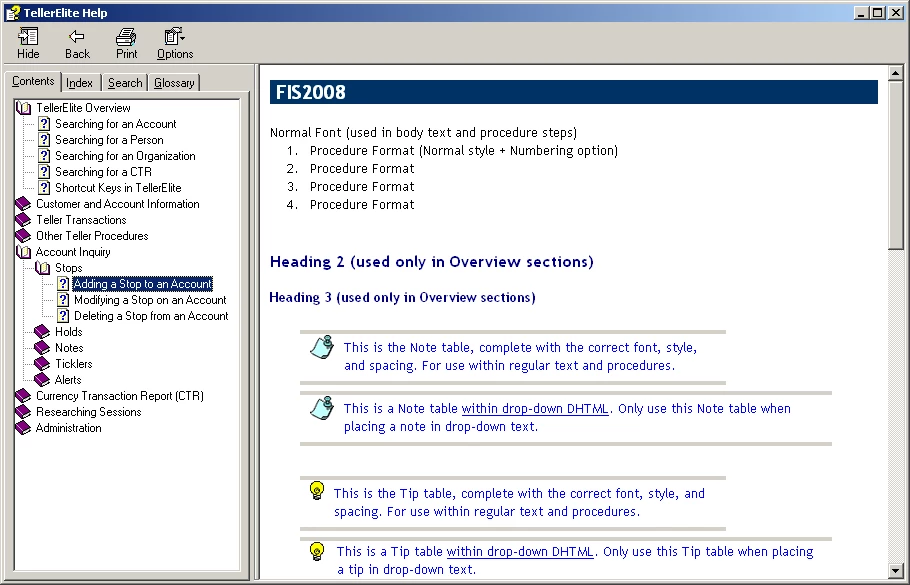The height and width of the screenshot is (585, 910).
Task: Select the Stops entry in the tree
Action: click(x=68, y=268)
